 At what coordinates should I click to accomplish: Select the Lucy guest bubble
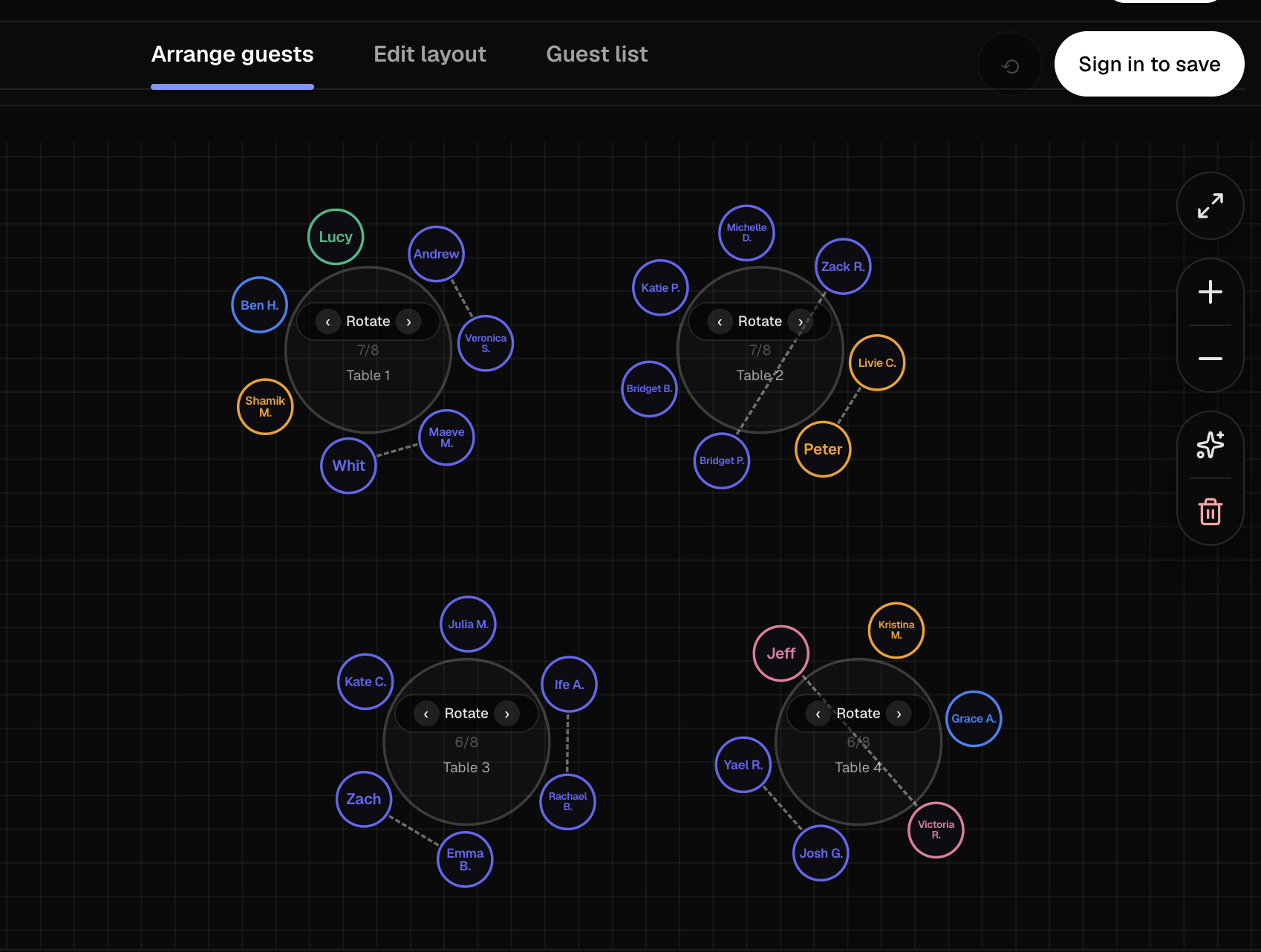336,237
